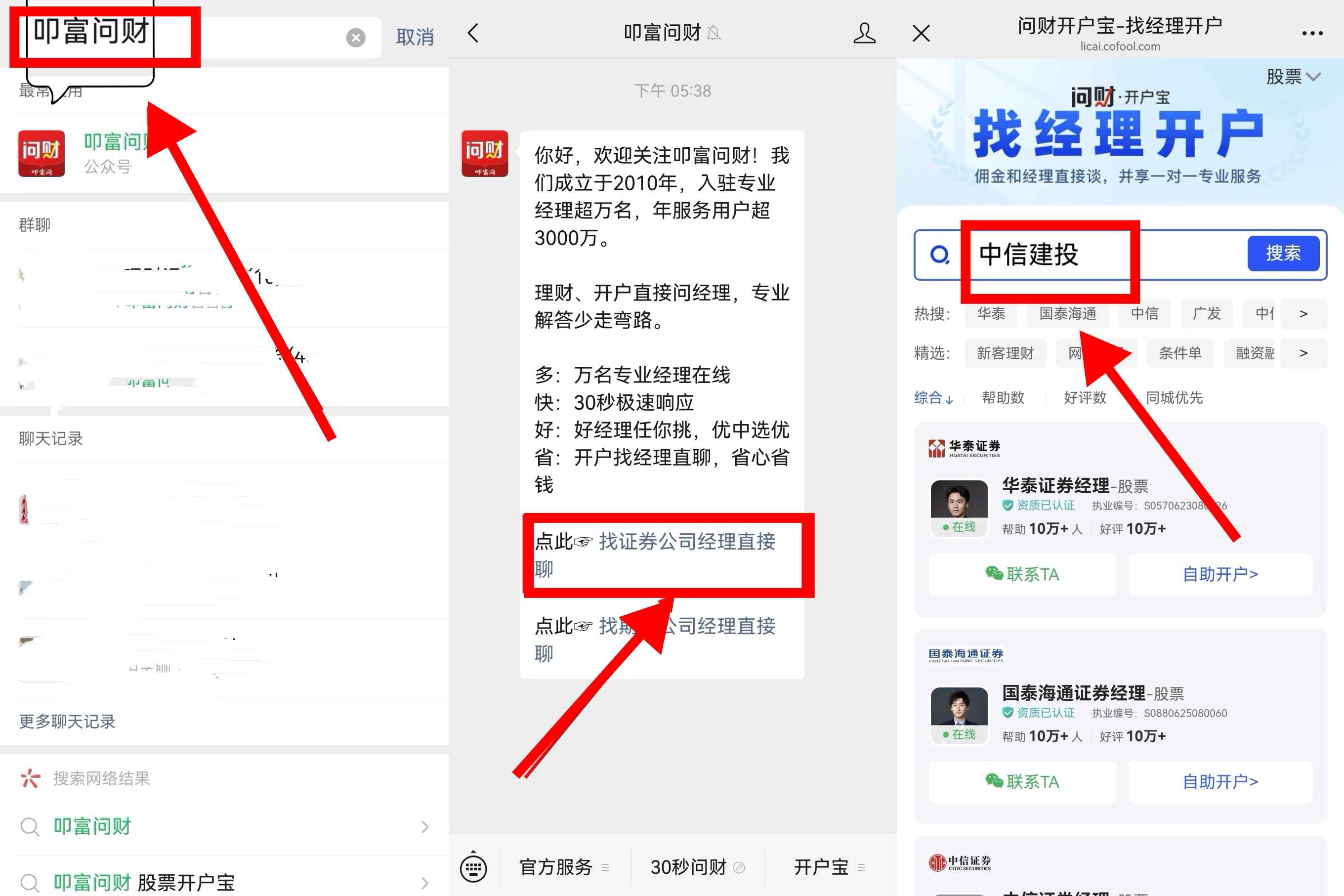Open the 开户宝 menu
Screen dimensions: 1344x896
(829, 867)
